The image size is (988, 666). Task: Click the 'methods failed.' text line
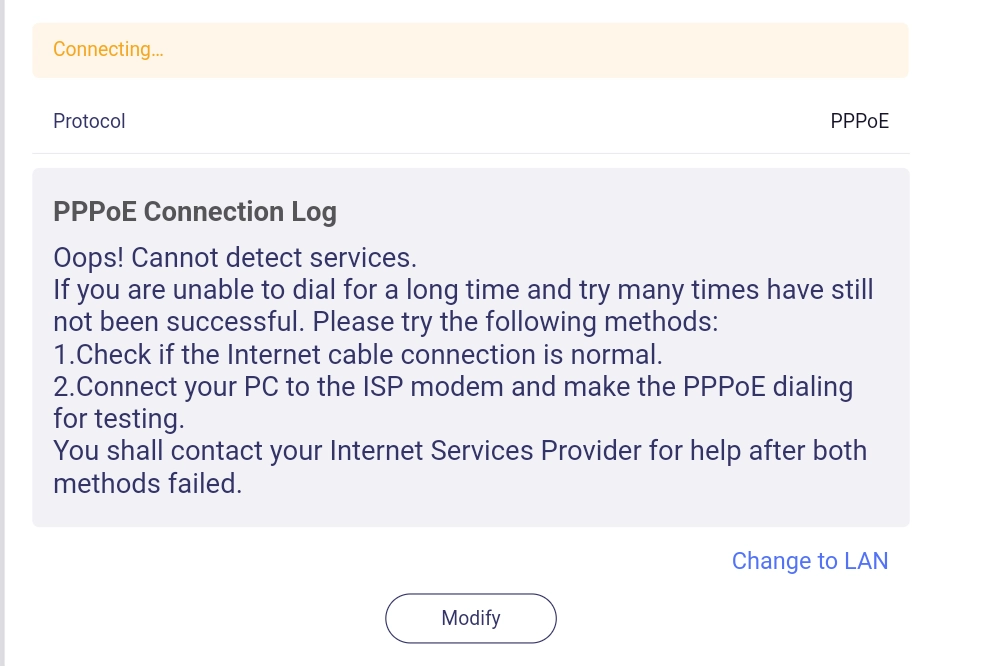[147, 483]
